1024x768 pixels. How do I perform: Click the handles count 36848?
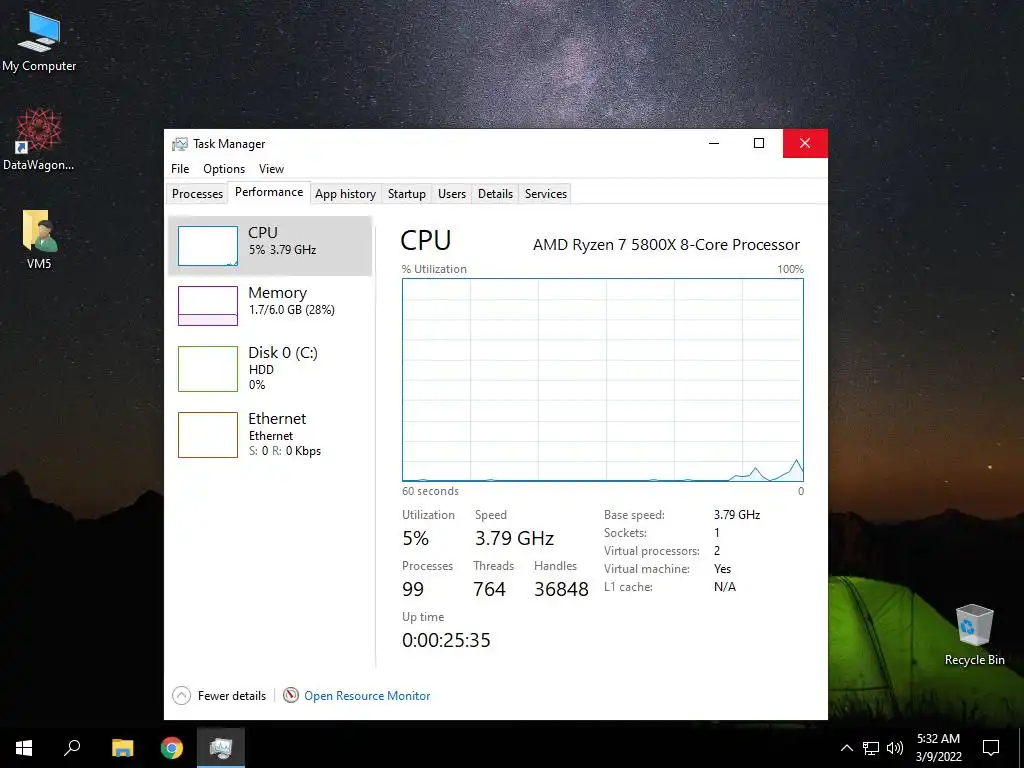[x=561, y=589]
